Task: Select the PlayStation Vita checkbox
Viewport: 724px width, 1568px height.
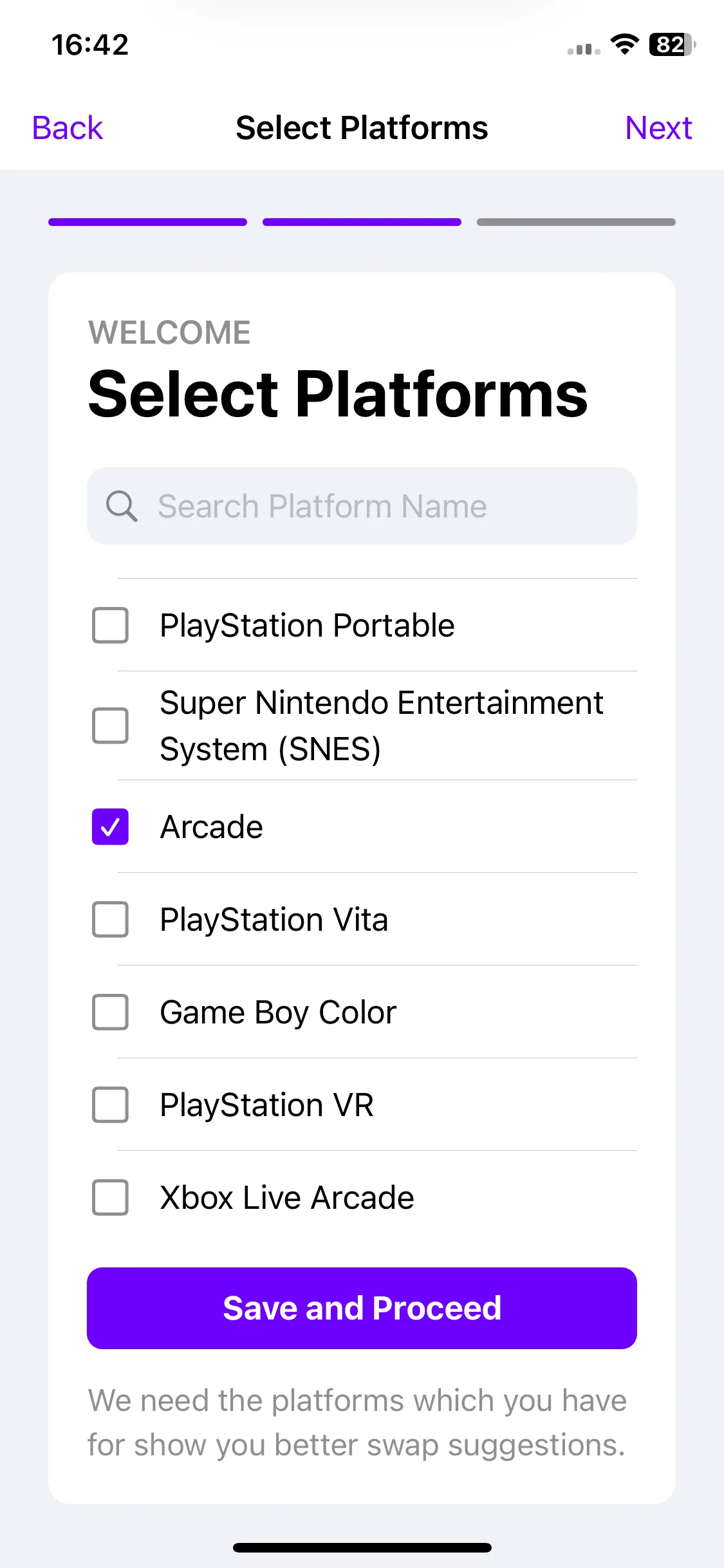Action: [110, 919]
